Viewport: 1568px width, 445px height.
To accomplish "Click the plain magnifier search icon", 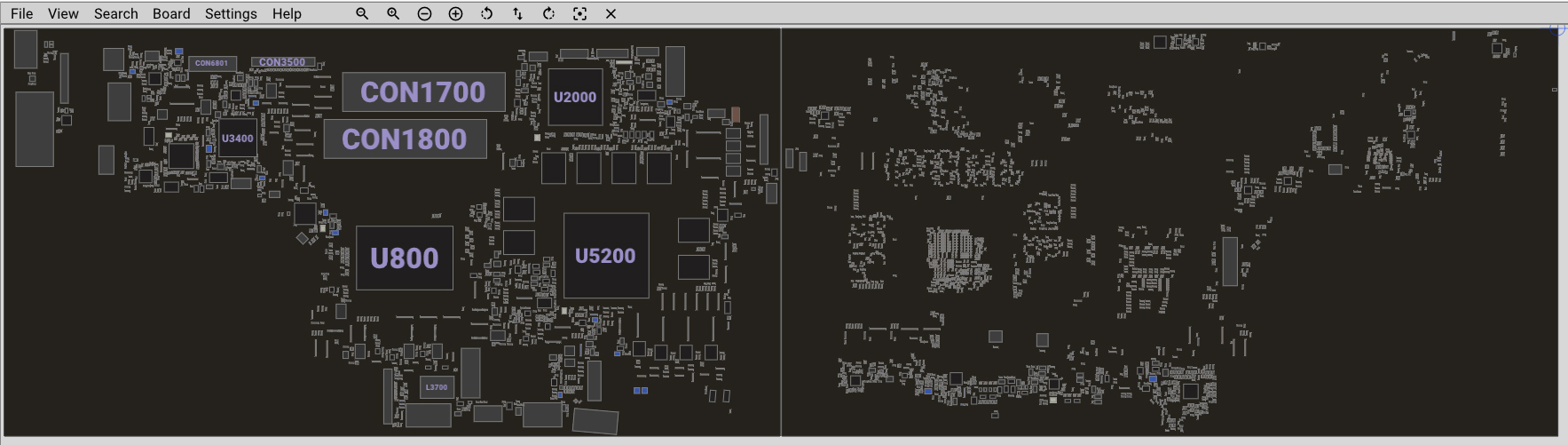I will click(362, 13).
